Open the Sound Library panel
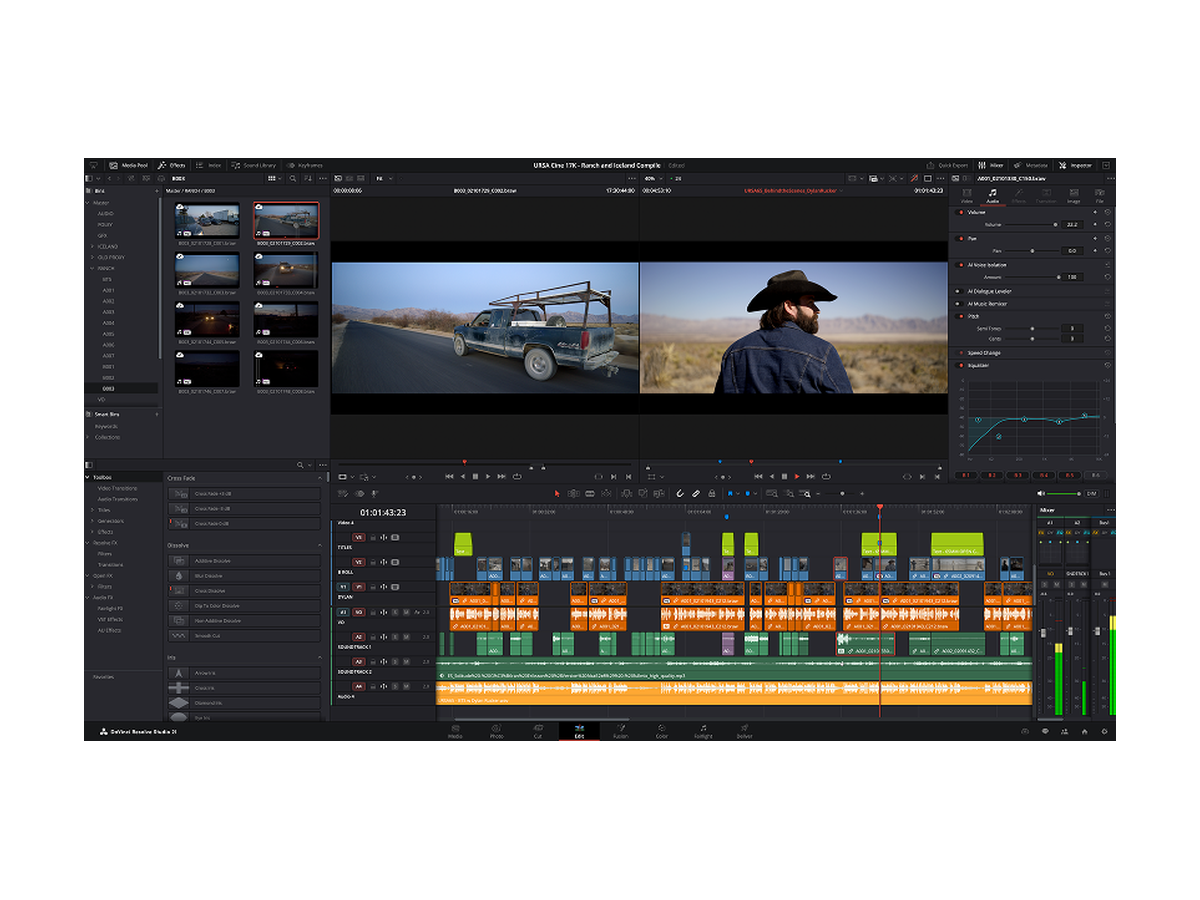The image size is (1200, 900). coord(254,165)
